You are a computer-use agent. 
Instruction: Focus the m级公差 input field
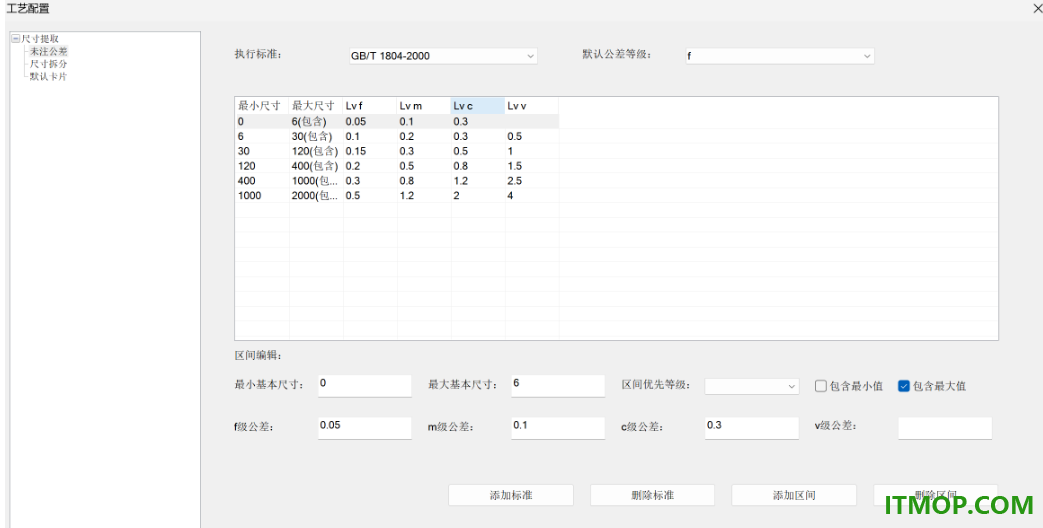pos(558,428)
